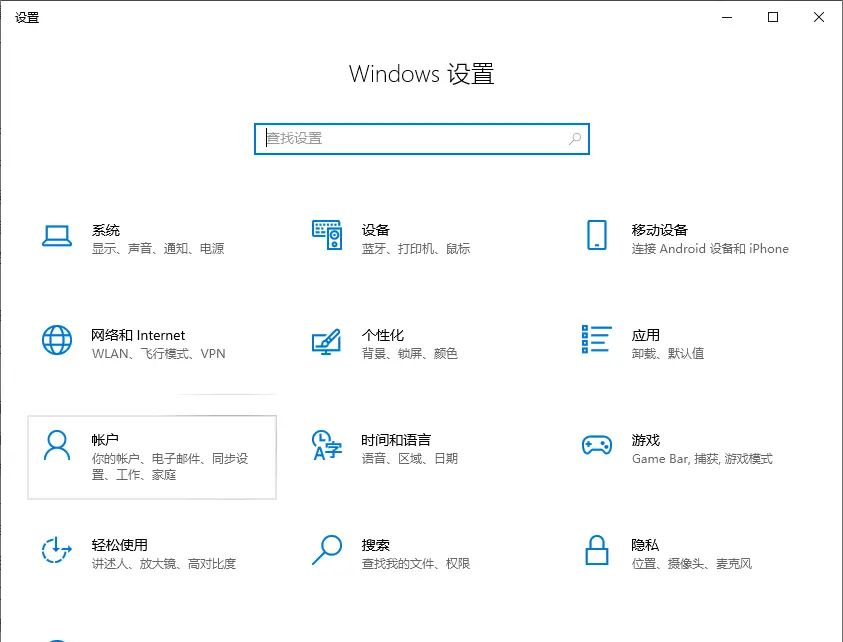
Task: Click the 时间和语言 clock and letter icon
Action: pyautogui.click(x=327, y=445)
